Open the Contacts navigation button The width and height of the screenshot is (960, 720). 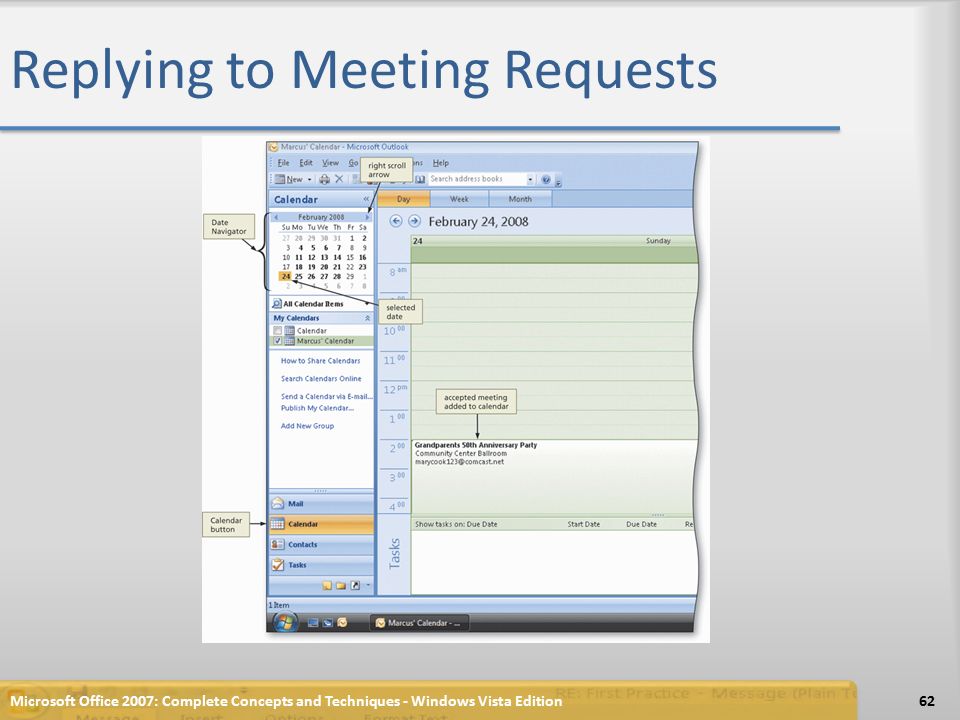(x=321, y=544)
